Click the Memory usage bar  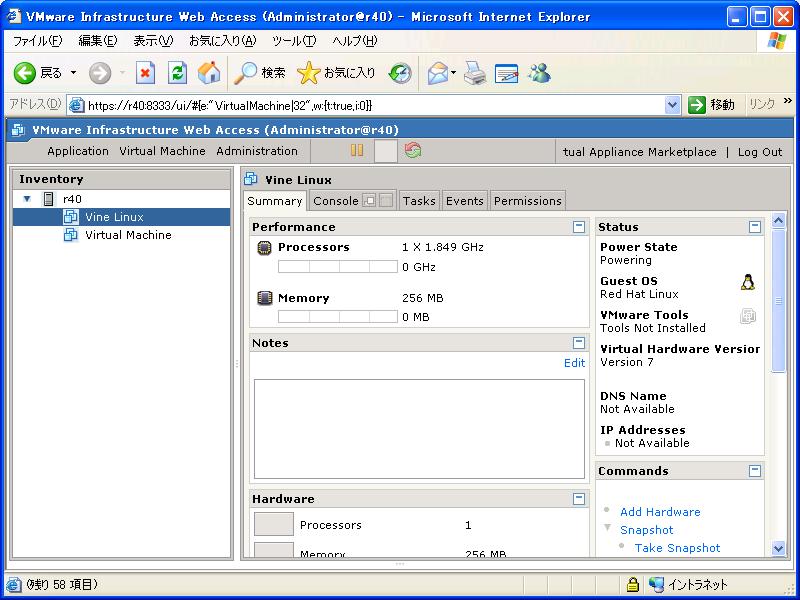(x=337, y=316)
